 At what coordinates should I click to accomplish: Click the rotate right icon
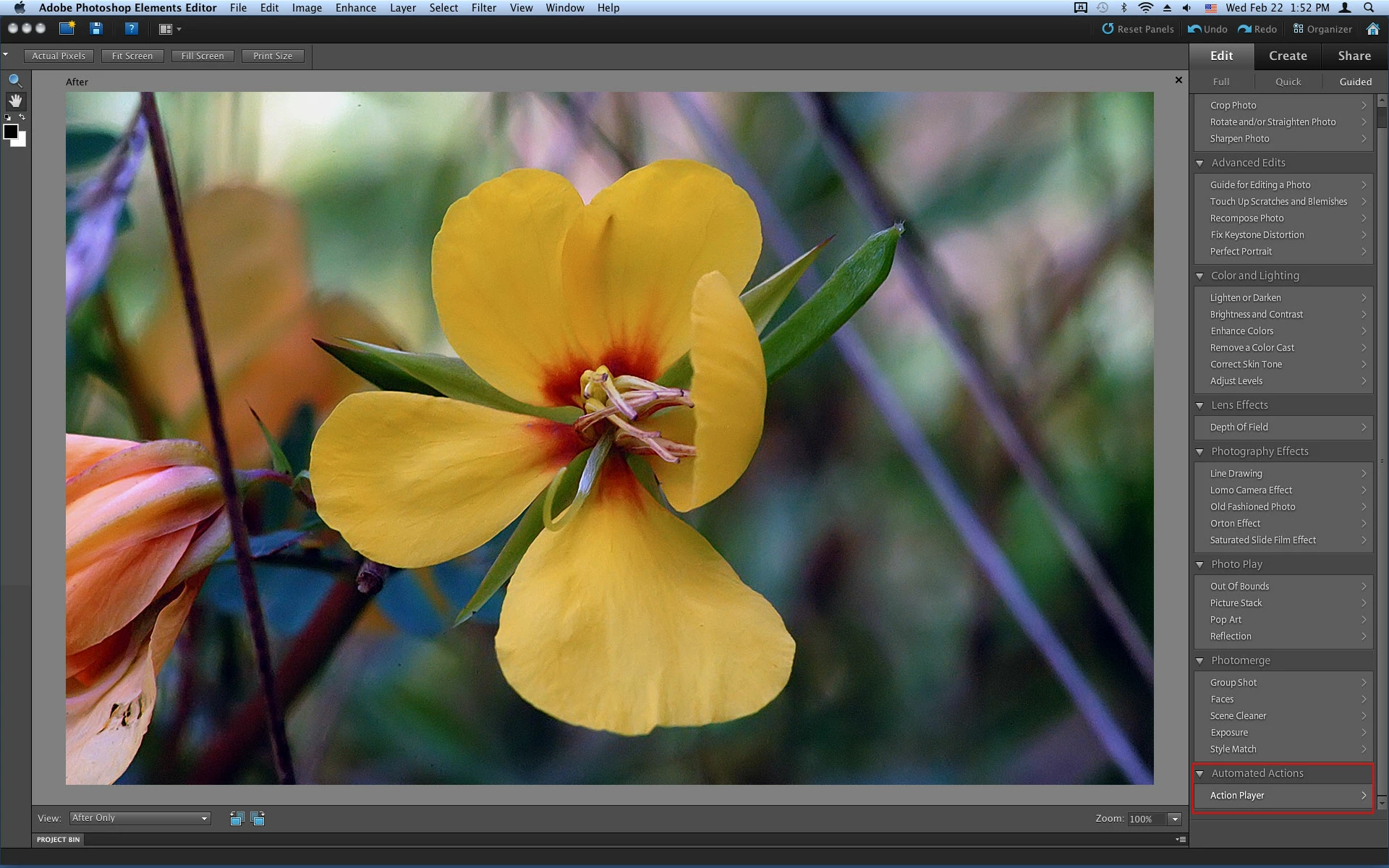258,818
